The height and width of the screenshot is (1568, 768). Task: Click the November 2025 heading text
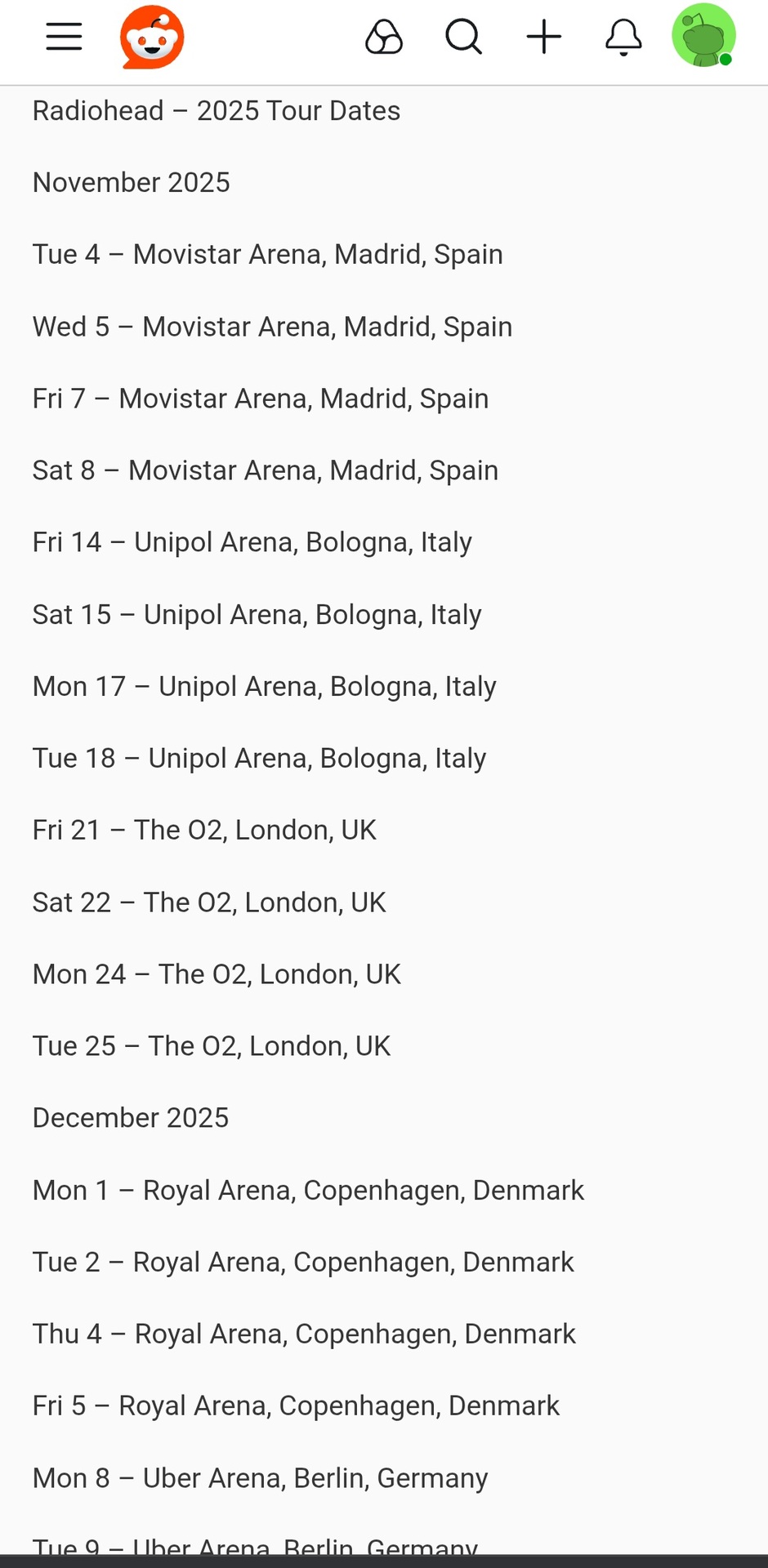(x=132, y=183)
